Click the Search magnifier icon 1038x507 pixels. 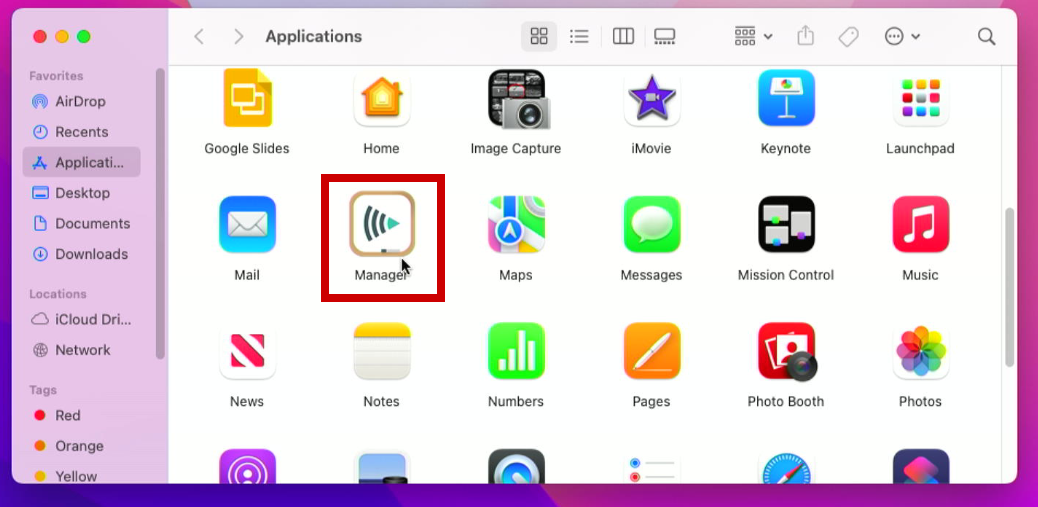(x=986, y=36)
